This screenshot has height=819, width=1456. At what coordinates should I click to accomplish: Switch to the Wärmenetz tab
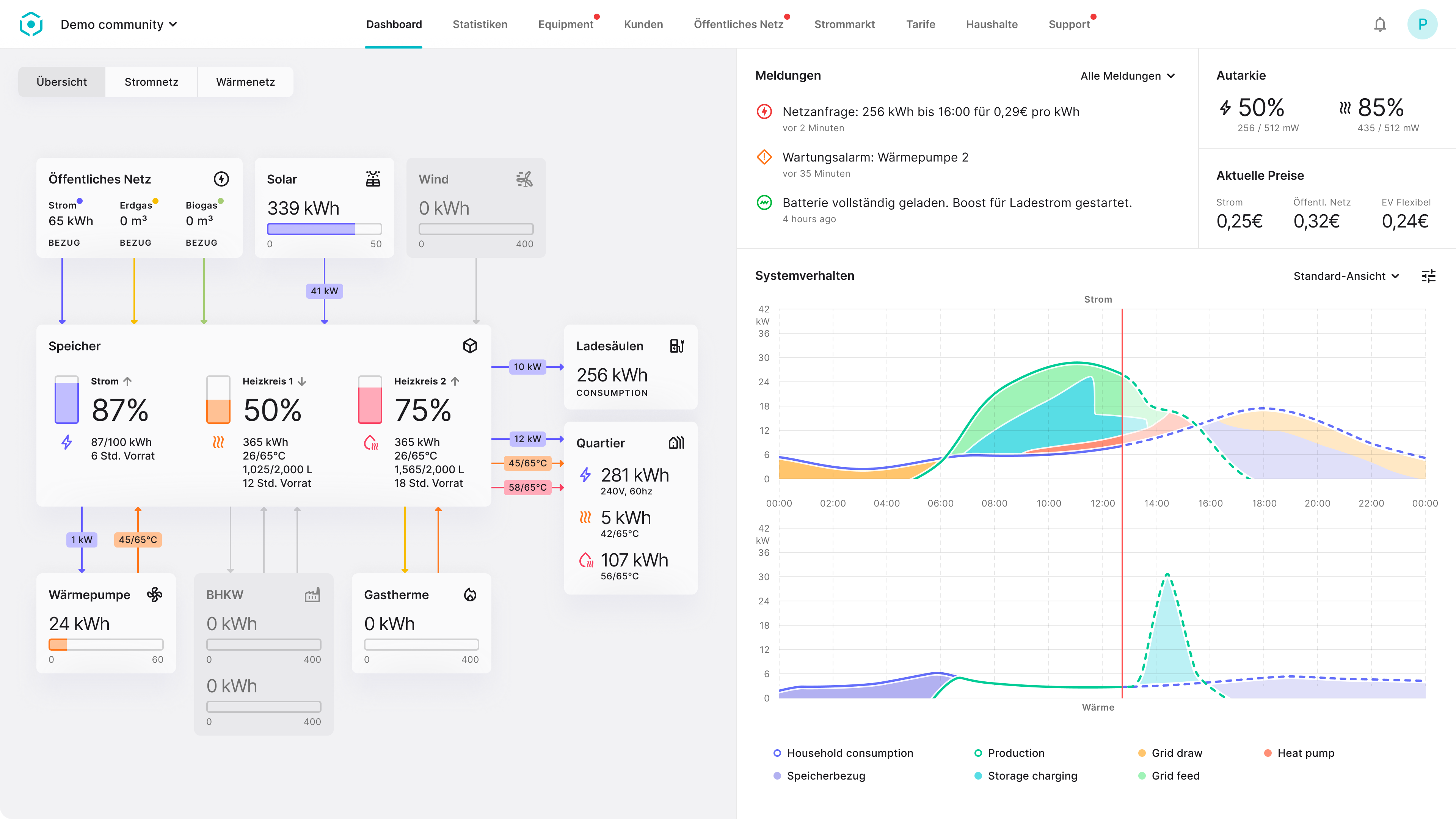click(x=245, y=82)
